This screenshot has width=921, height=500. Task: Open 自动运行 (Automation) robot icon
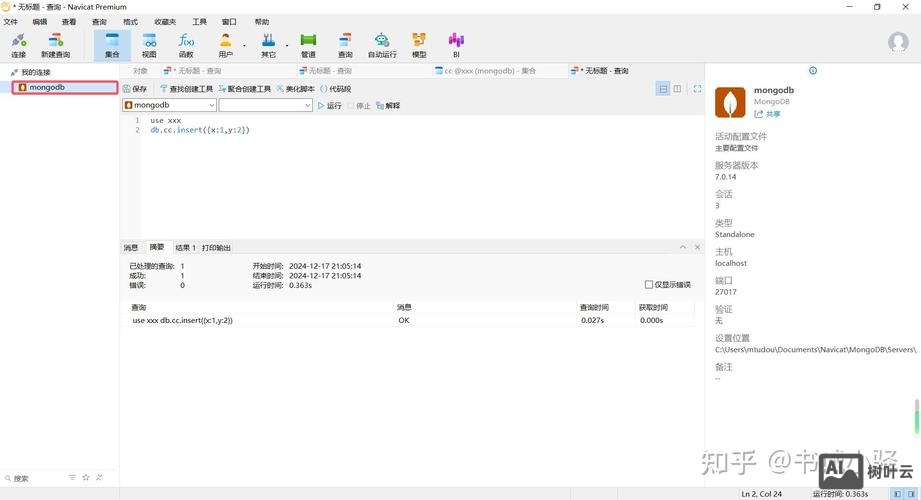(x=382, y=45)
